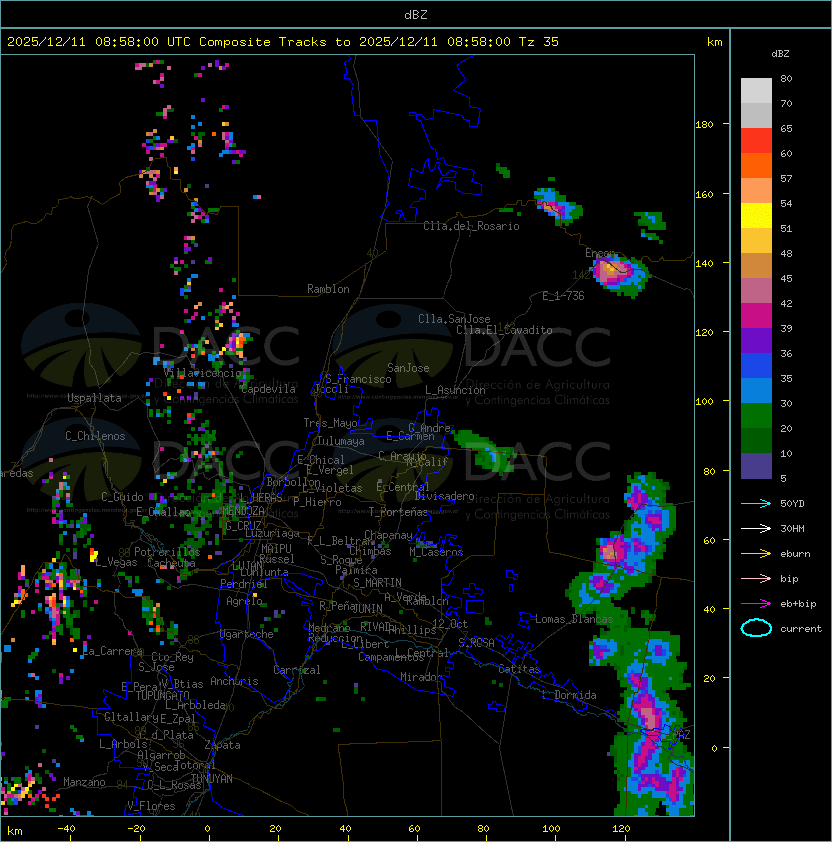Click the cyan 50YD arrow in legend
Image resolution: width=832 pixels, height=842 pixels.
click(x=756, y=504)
